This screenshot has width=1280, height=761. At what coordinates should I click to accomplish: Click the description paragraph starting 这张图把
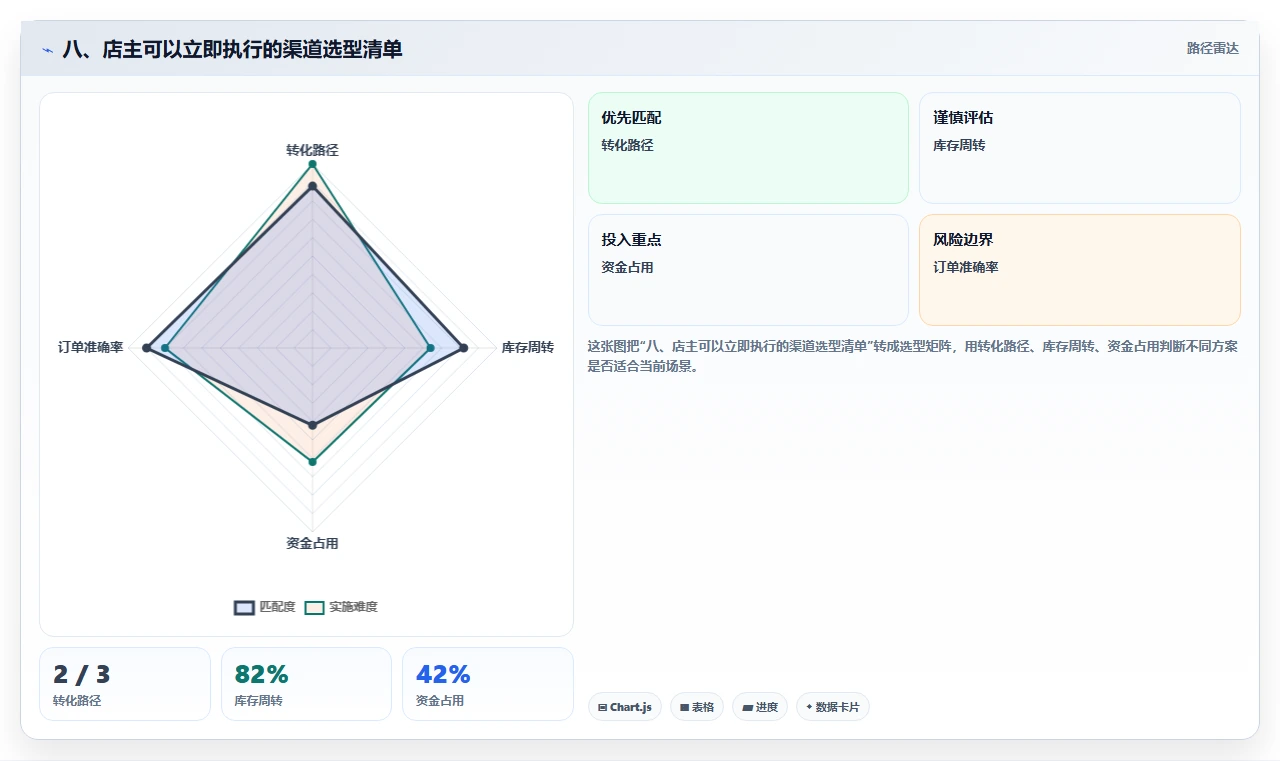(913, 356)
